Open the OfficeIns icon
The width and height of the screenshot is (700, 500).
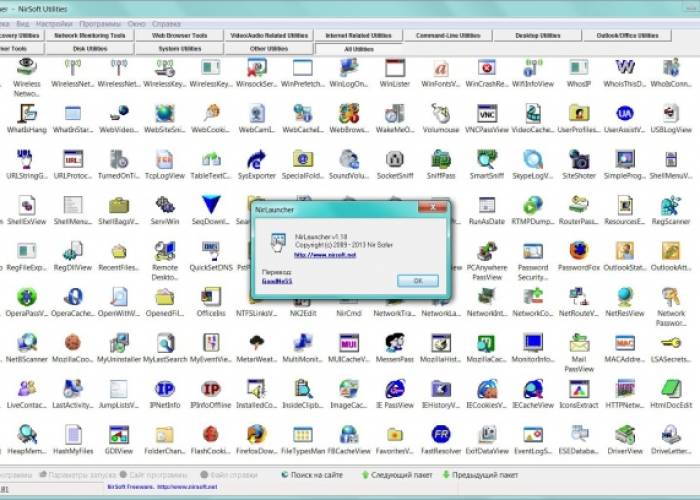pos(211,297)
